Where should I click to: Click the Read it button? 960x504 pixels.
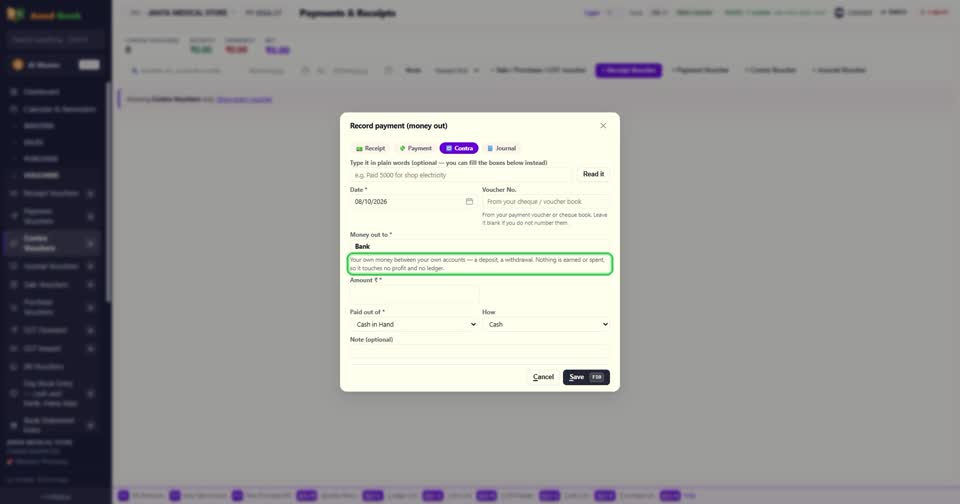click(593, 174)
